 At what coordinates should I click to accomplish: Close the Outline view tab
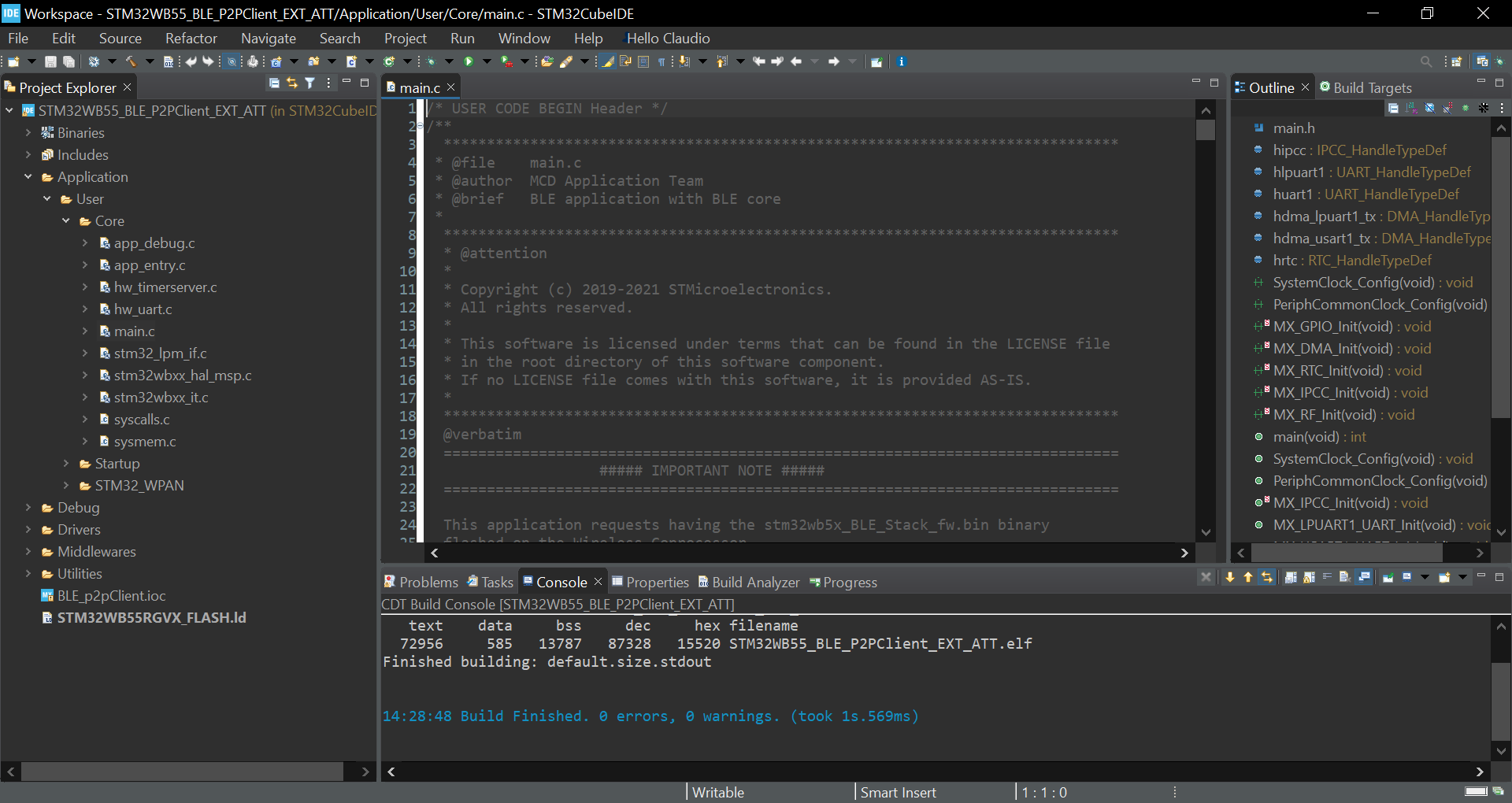pyautogui.click(x=1305, y=87)
